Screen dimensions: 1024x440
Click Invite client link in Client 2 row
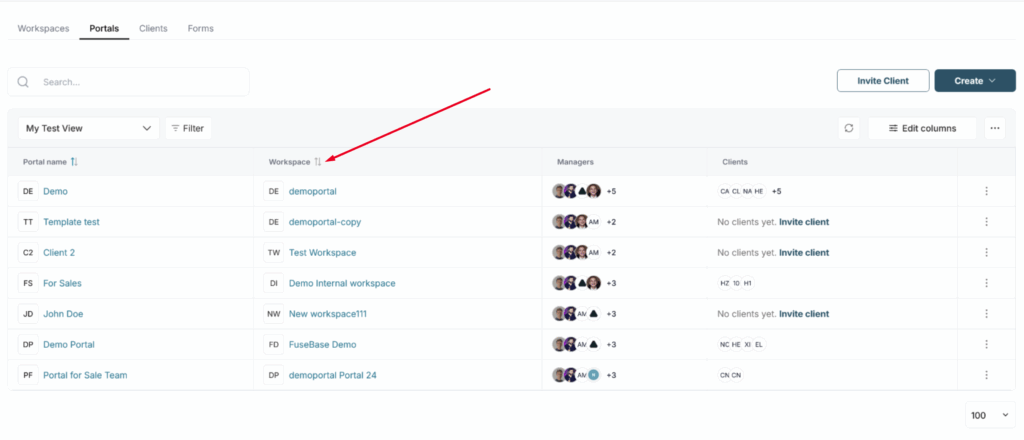point(803,253)
